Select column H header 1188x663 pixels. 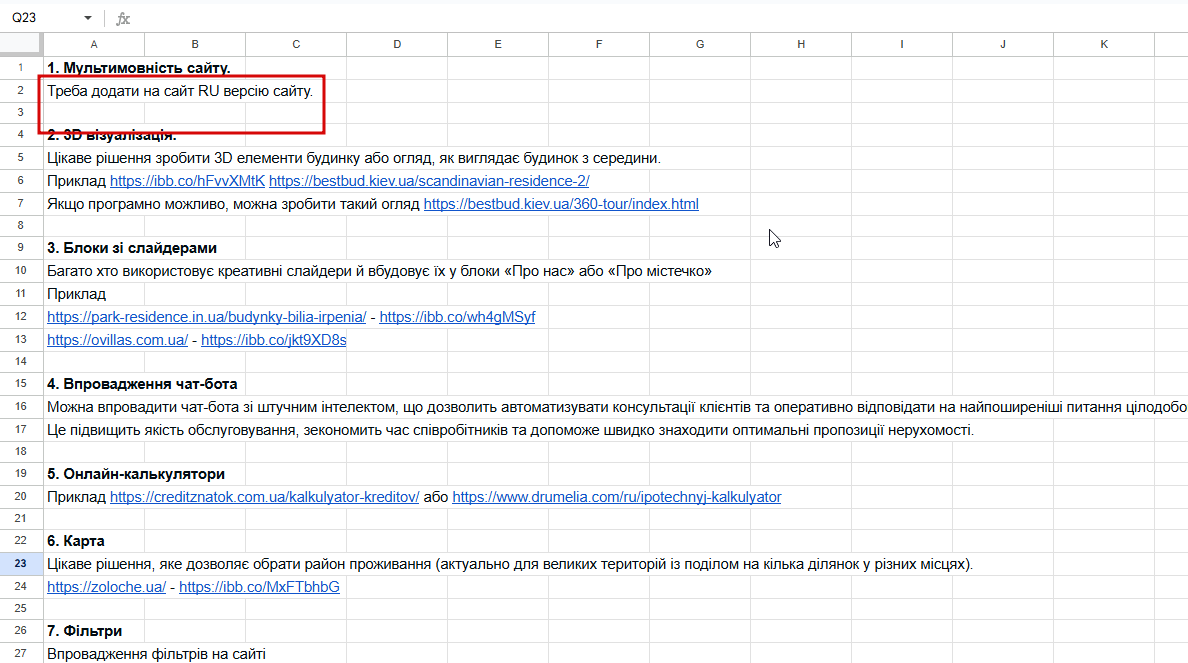pos(801,44)
